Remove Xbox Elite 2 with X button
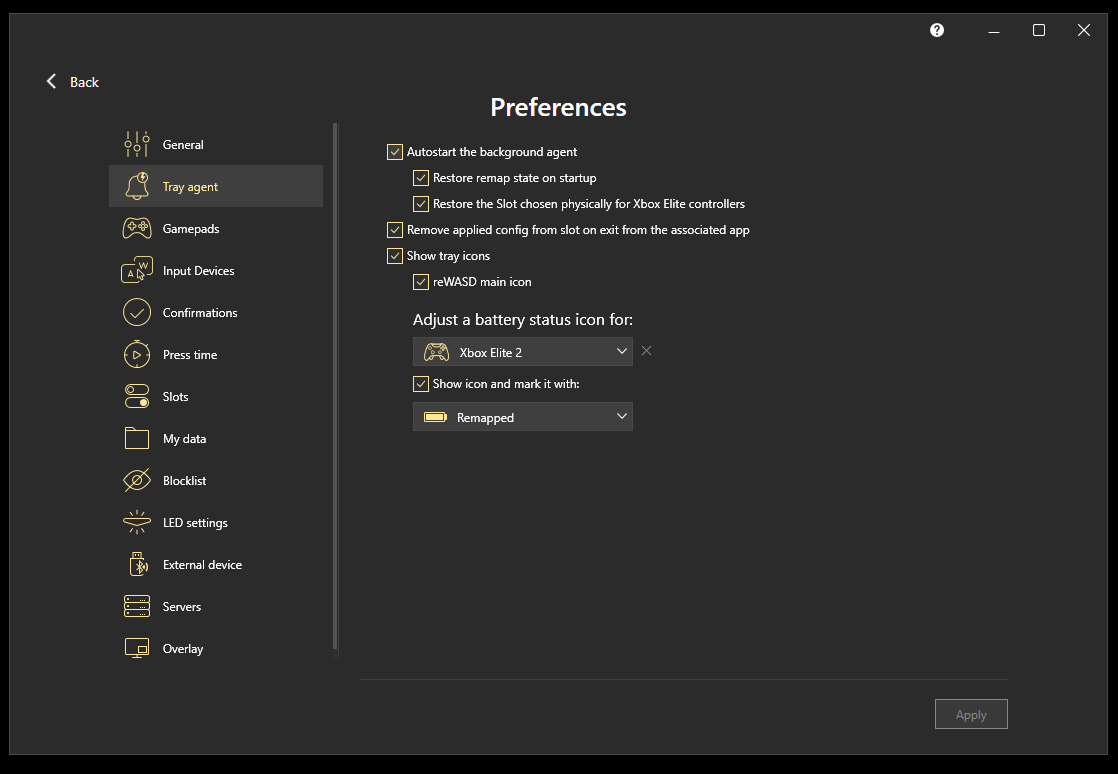 (x=647, y=351)
